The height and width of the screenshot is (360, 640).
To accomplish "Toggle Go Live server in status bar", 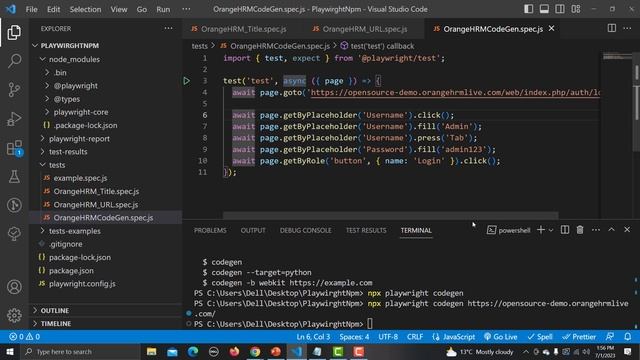I will [x=500, y=337].
